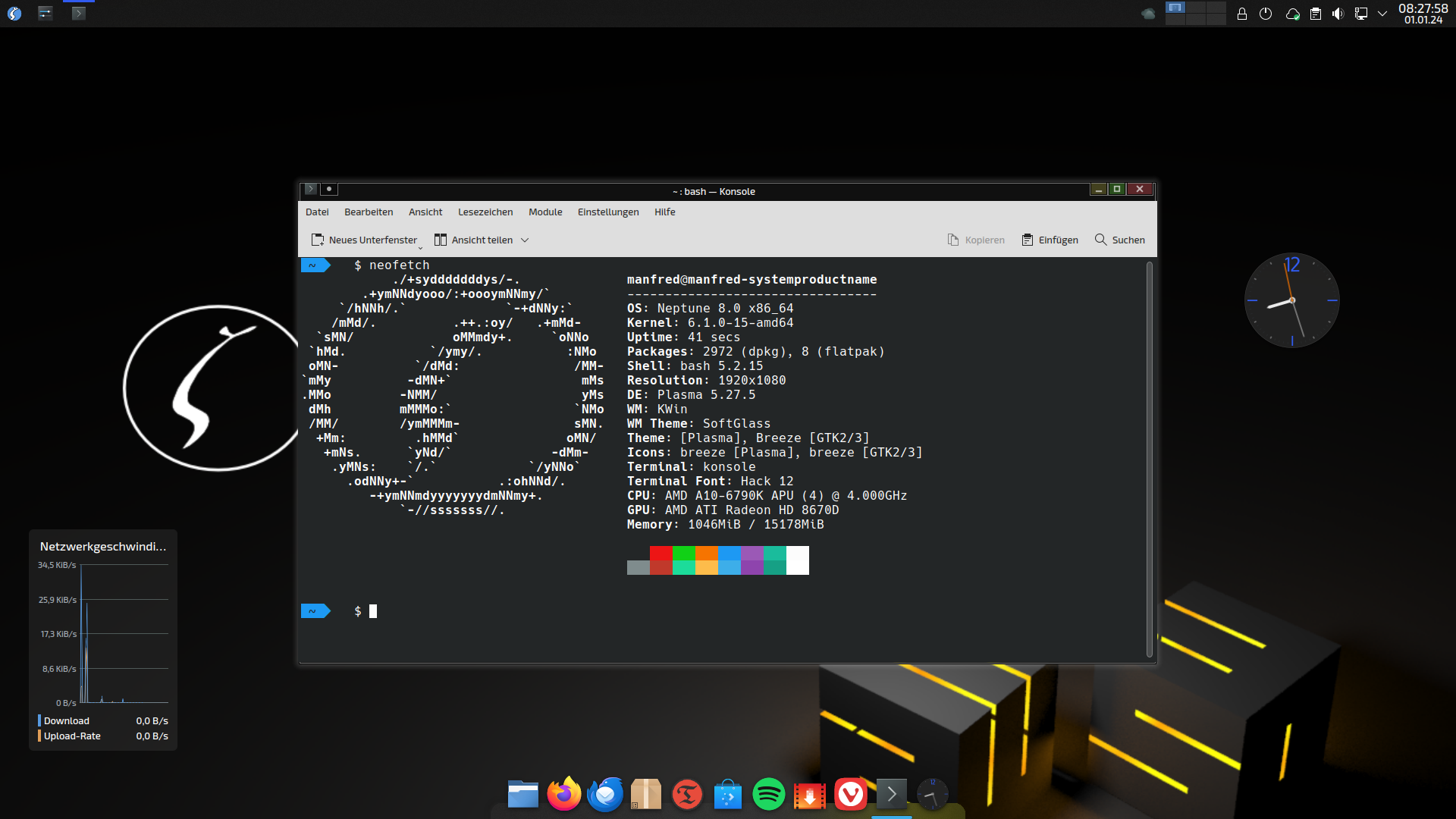Open the Discover software store icon
The image size is (1456, 819).
(727, 795)
